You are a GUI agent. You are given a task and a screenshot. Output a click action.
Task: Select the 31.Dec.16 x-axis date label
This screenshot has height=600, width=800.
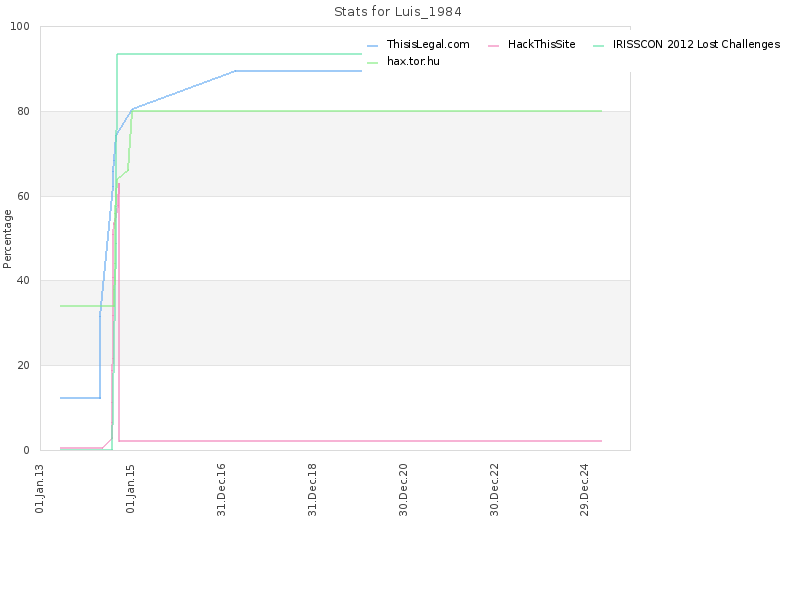click(221, 490)
